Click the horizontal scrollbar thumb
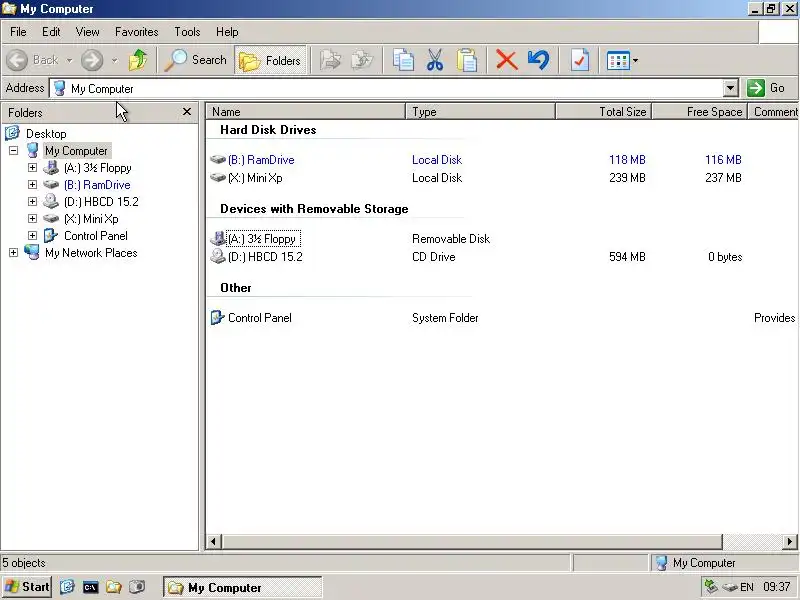Image resolution: width=800 pixels, height=600 pixels. pos(472,541)
